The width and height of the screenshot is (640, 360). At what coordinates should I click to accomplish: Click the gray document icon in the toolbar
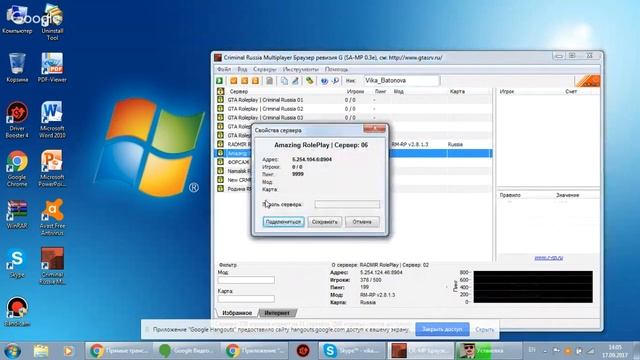pyautogui.click(x=269, y=81)
